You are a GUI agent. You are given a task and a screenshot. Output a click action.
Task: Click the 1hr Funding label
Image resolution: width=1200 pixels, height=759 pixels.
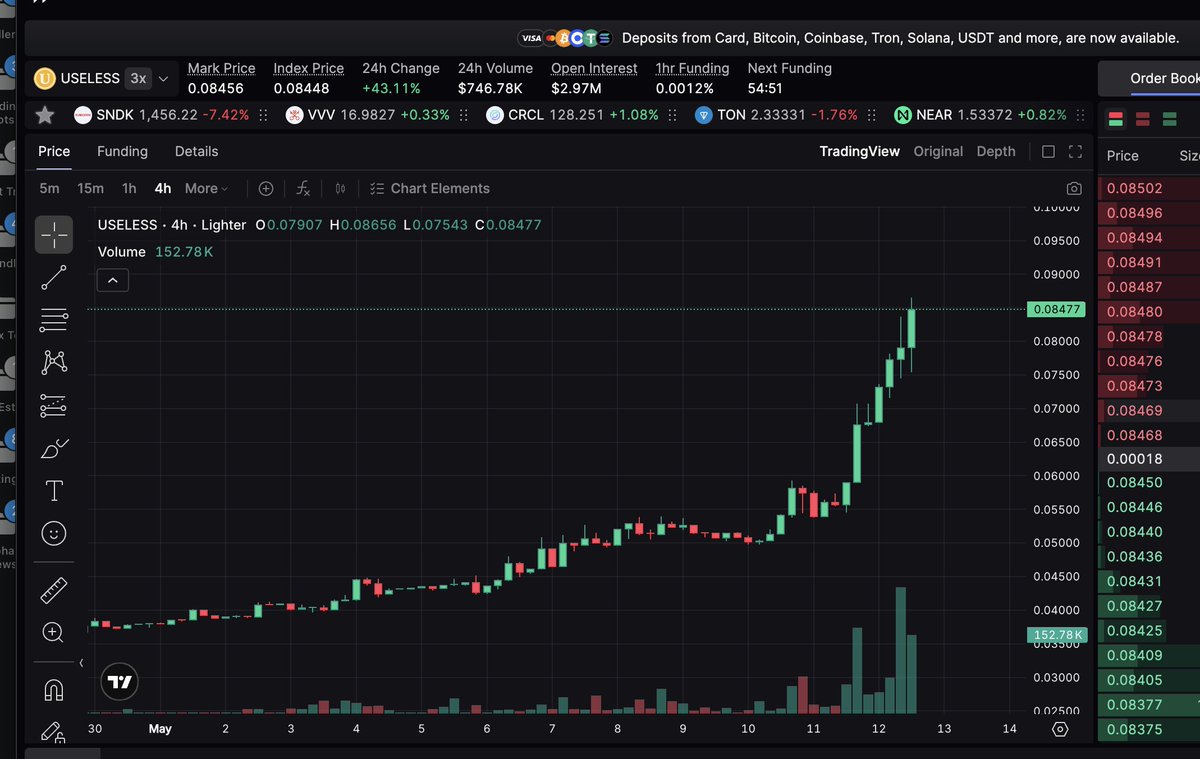(x=692, y=68)
